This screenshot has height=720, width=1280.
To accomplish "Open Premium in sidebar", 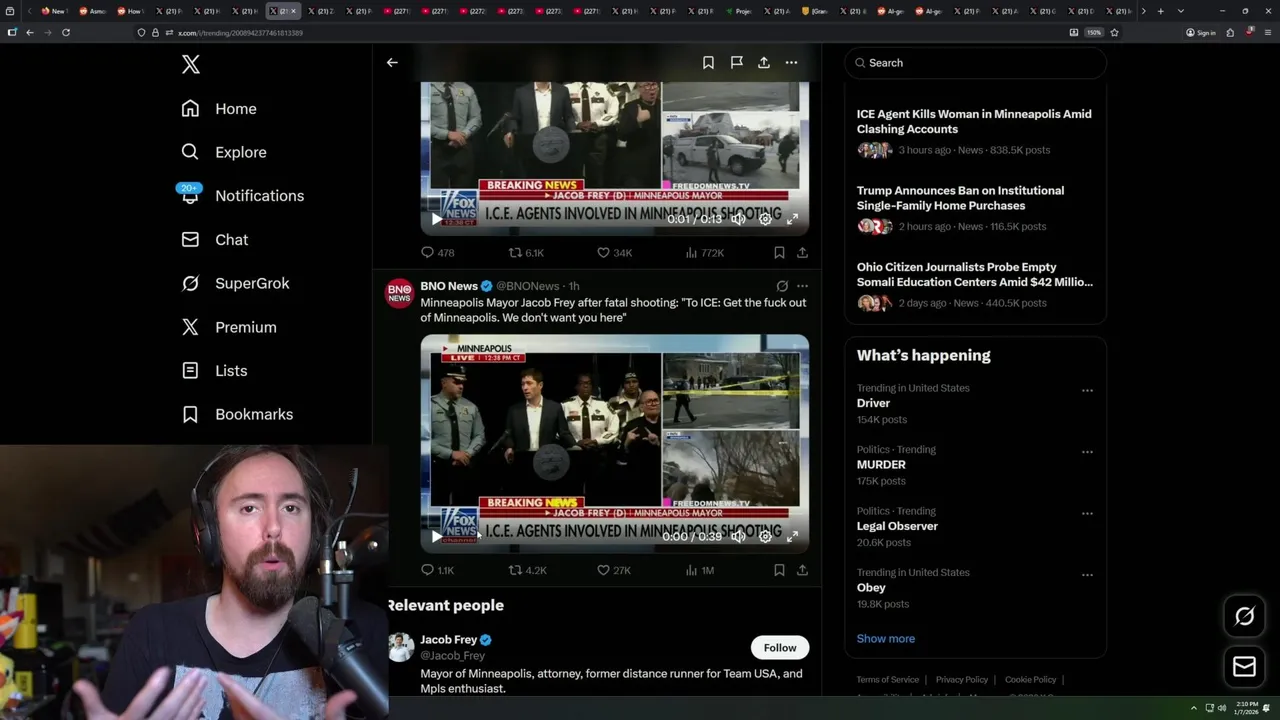I will click(229, 327).
